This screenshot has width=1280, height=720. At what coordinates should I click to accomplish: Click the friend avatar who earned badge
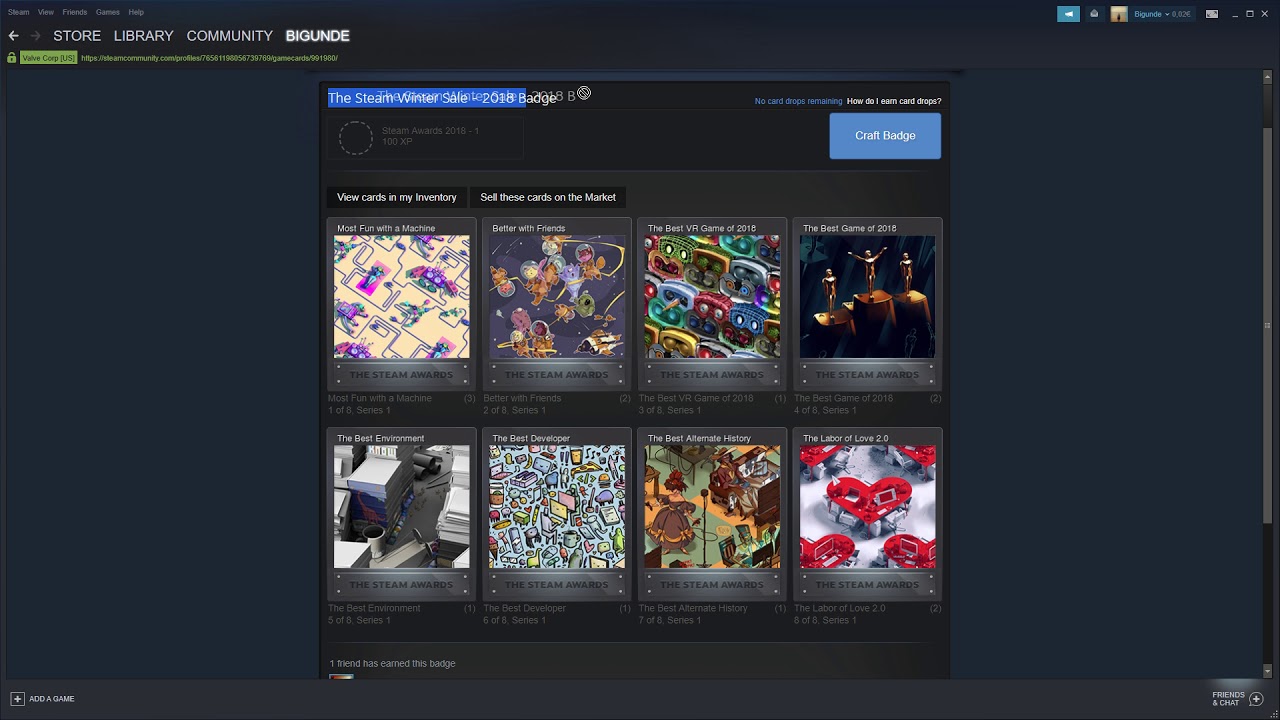341,677
